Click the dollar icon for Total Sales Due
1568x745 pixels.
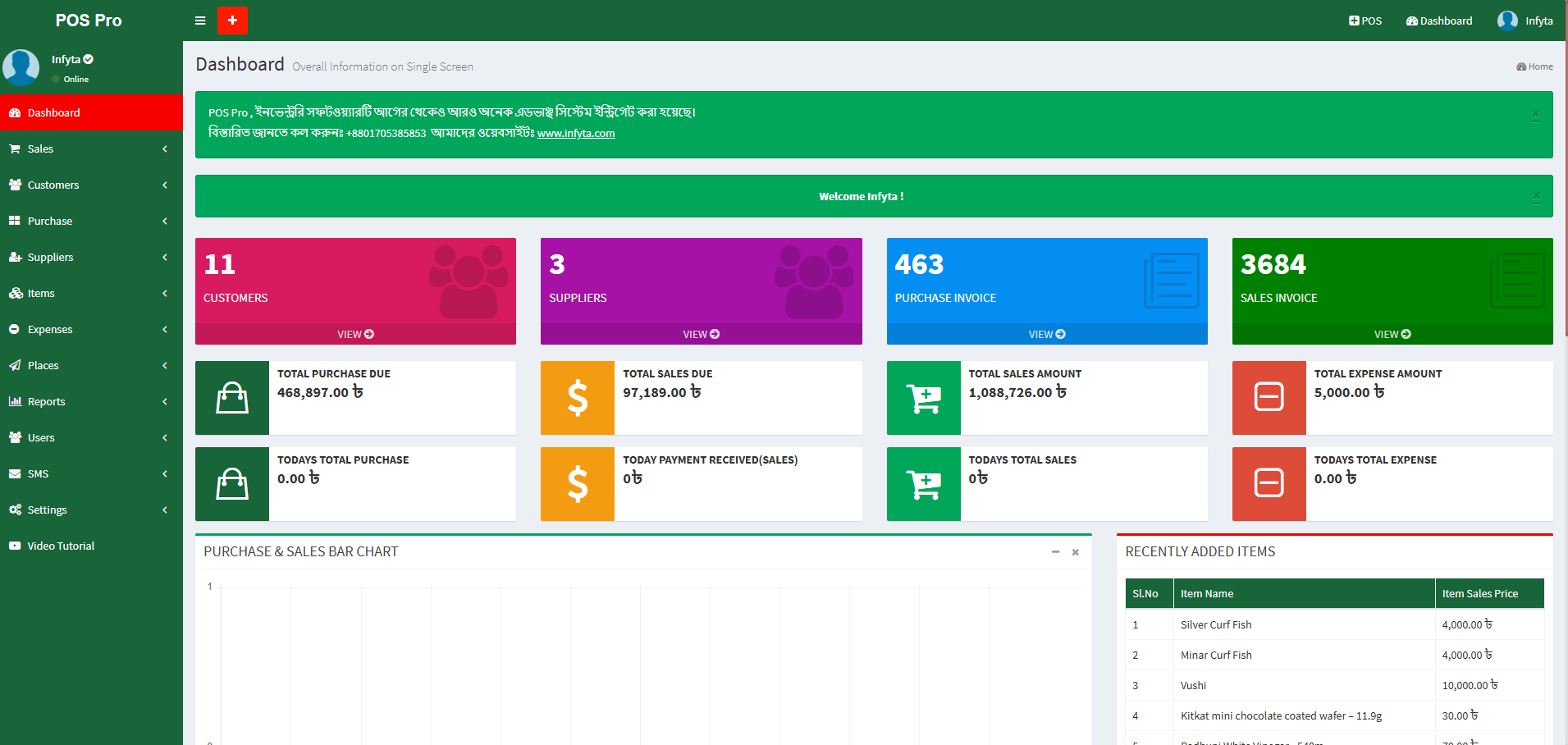coord(578,398)
